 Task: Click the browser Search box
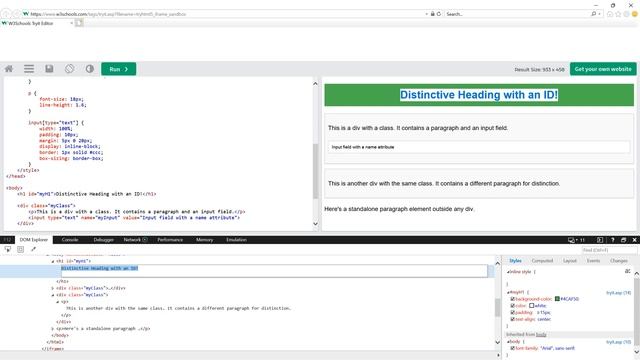[x=518, y=14]
